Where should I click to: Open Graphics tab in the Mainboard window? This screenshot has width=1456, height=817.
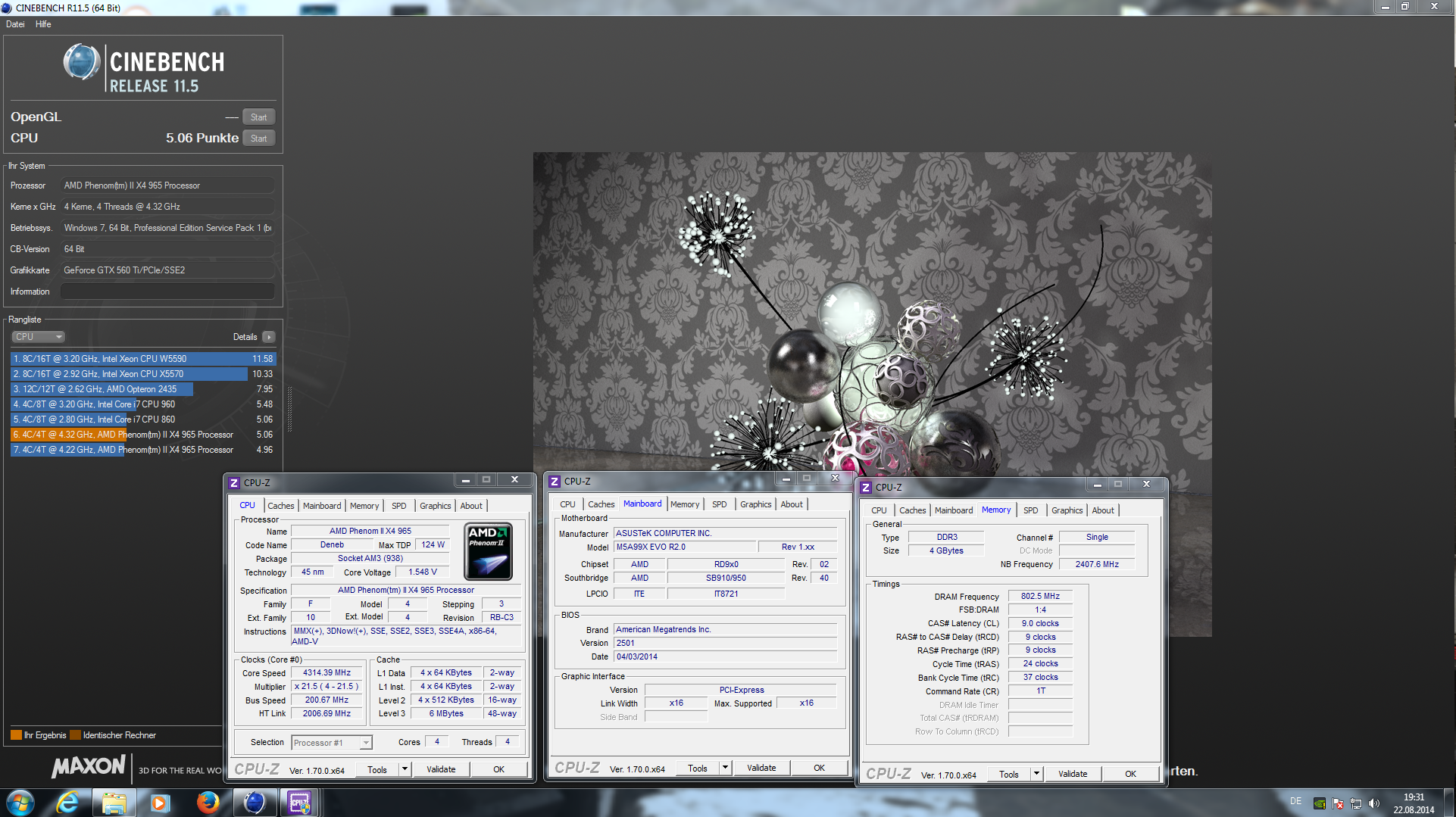click(x=755, y=504)
